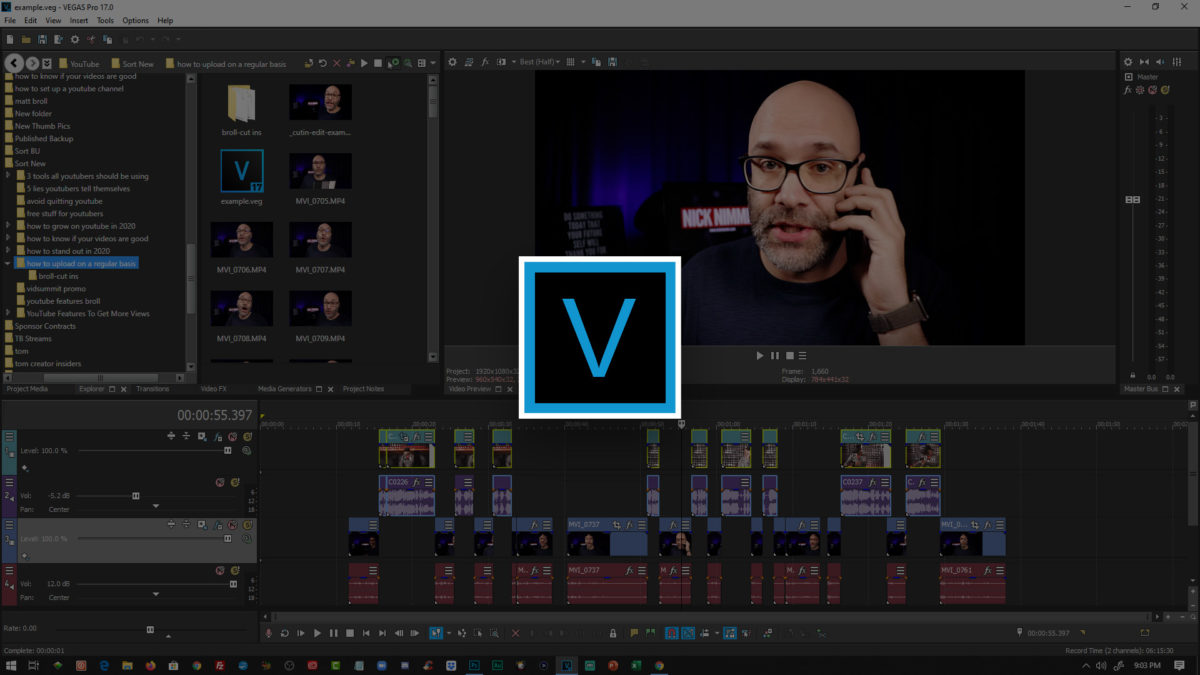Open the Tools menu

[x=105, y=20]
